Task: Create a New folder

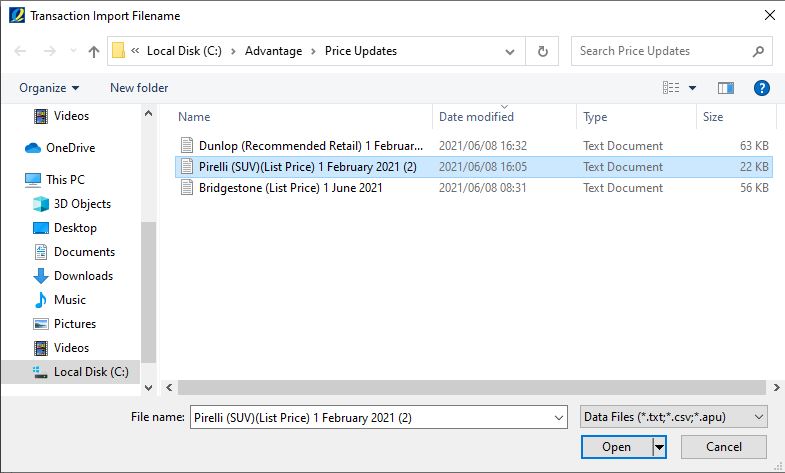Action: pyautogui.click(x=139, y=88)
